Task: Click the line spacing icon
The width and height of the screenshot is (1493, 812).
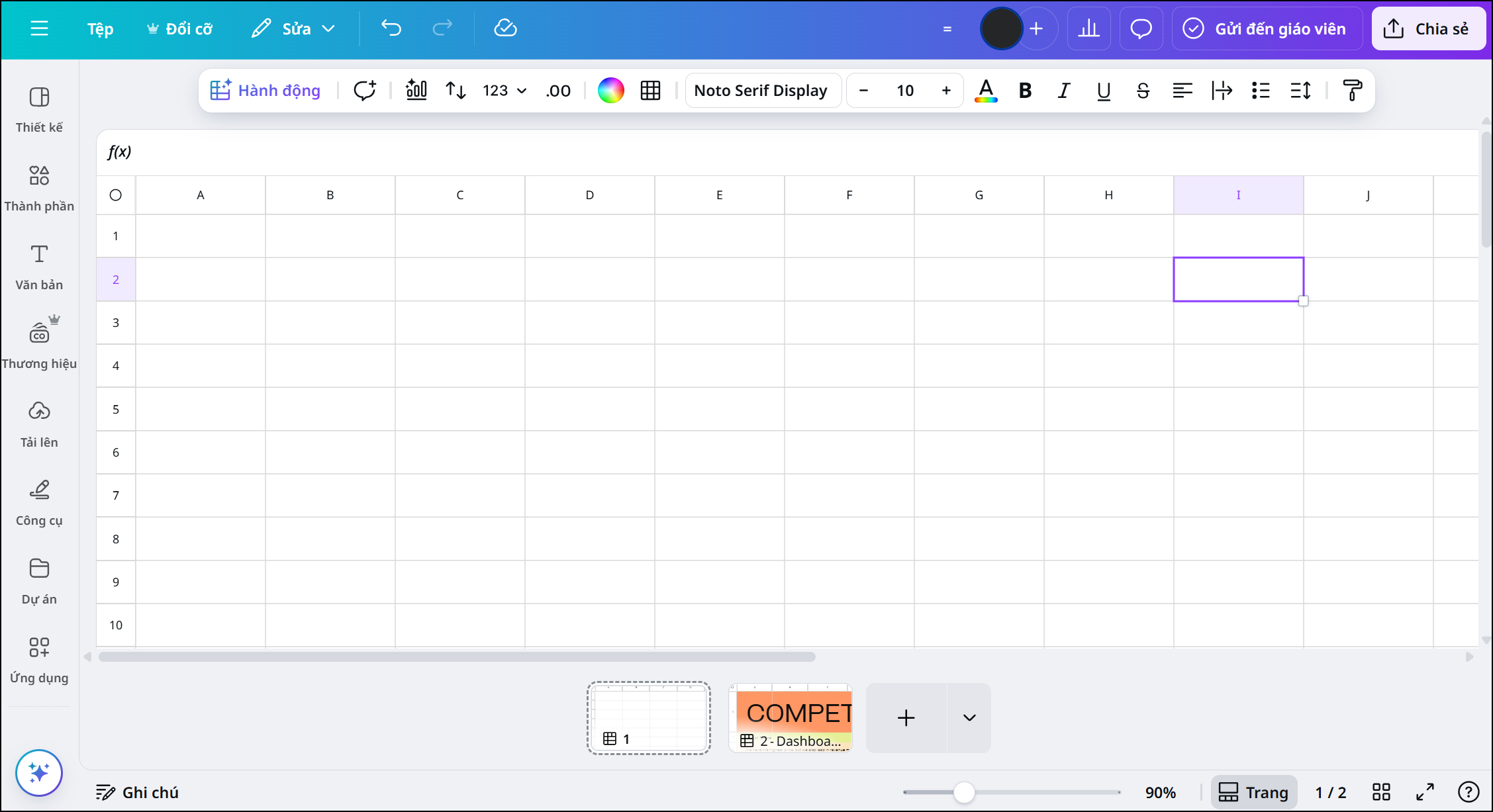Action: (1300, 90)
